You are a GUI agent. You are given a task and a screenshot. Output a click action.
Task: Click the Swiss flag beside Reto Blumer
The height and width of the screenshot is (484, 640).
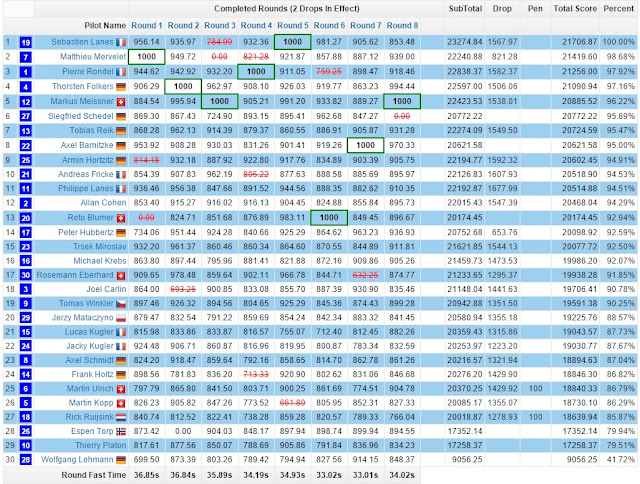point(121,218)
